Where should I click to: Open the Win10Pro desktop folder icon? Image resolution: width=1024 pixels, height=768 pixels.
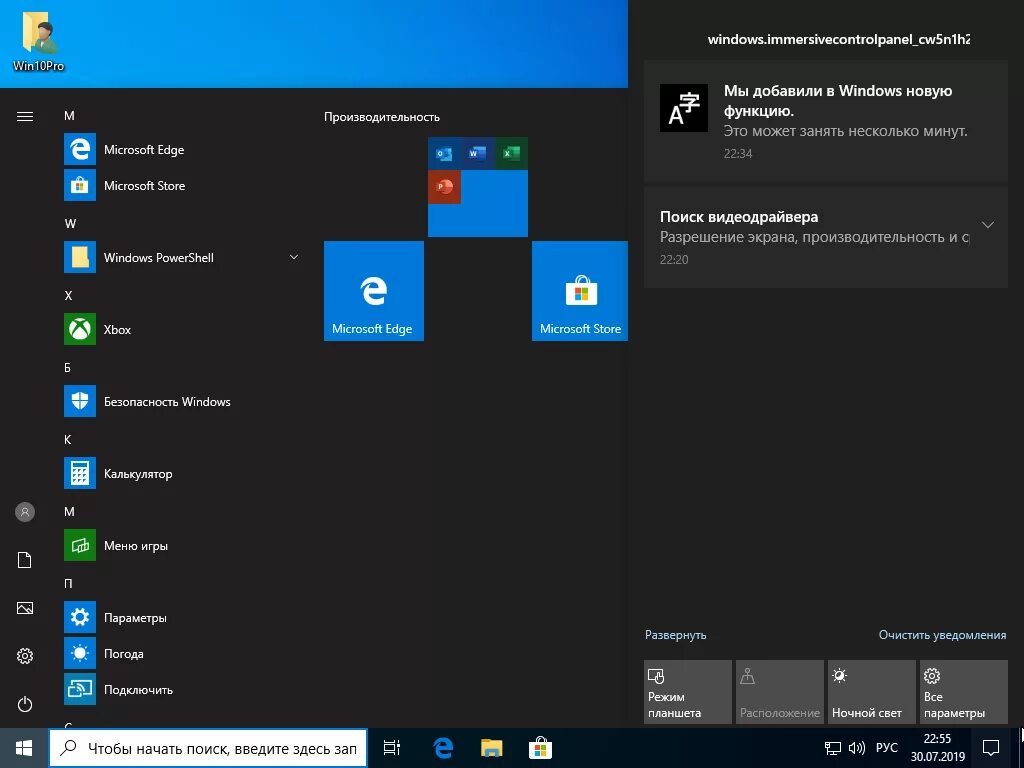(39, 40)
